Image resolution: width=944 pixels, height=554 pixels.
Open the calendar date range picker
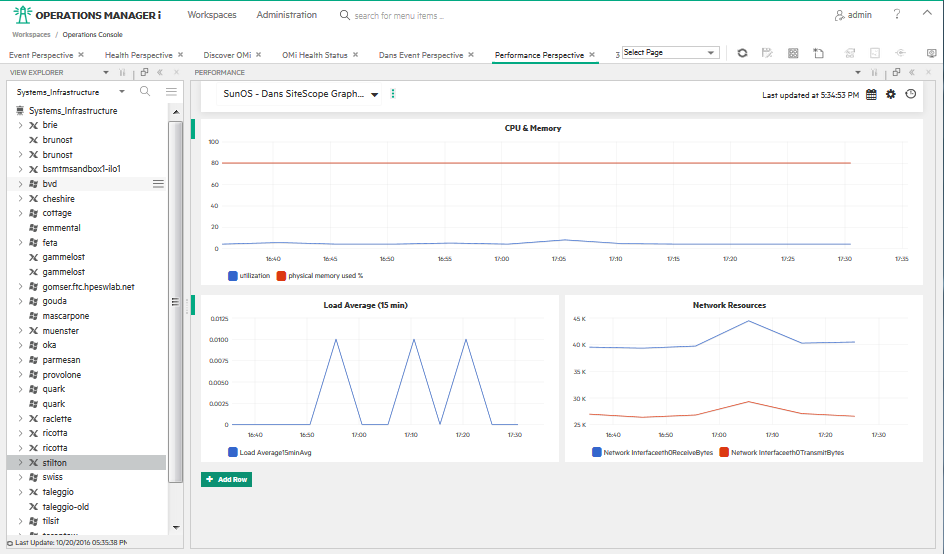[x=871, y=95]
